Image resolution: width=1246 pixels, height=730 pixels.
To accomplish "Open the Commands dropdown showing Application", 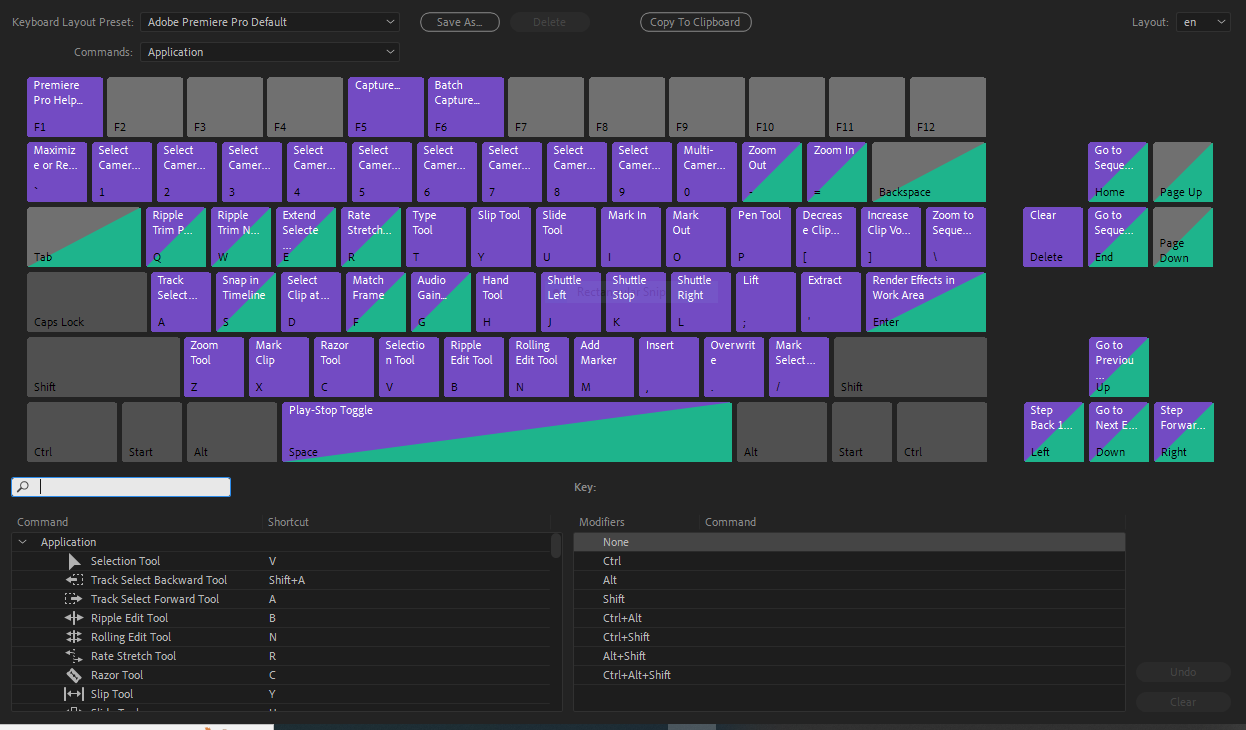I will click(x=269, y=52).
